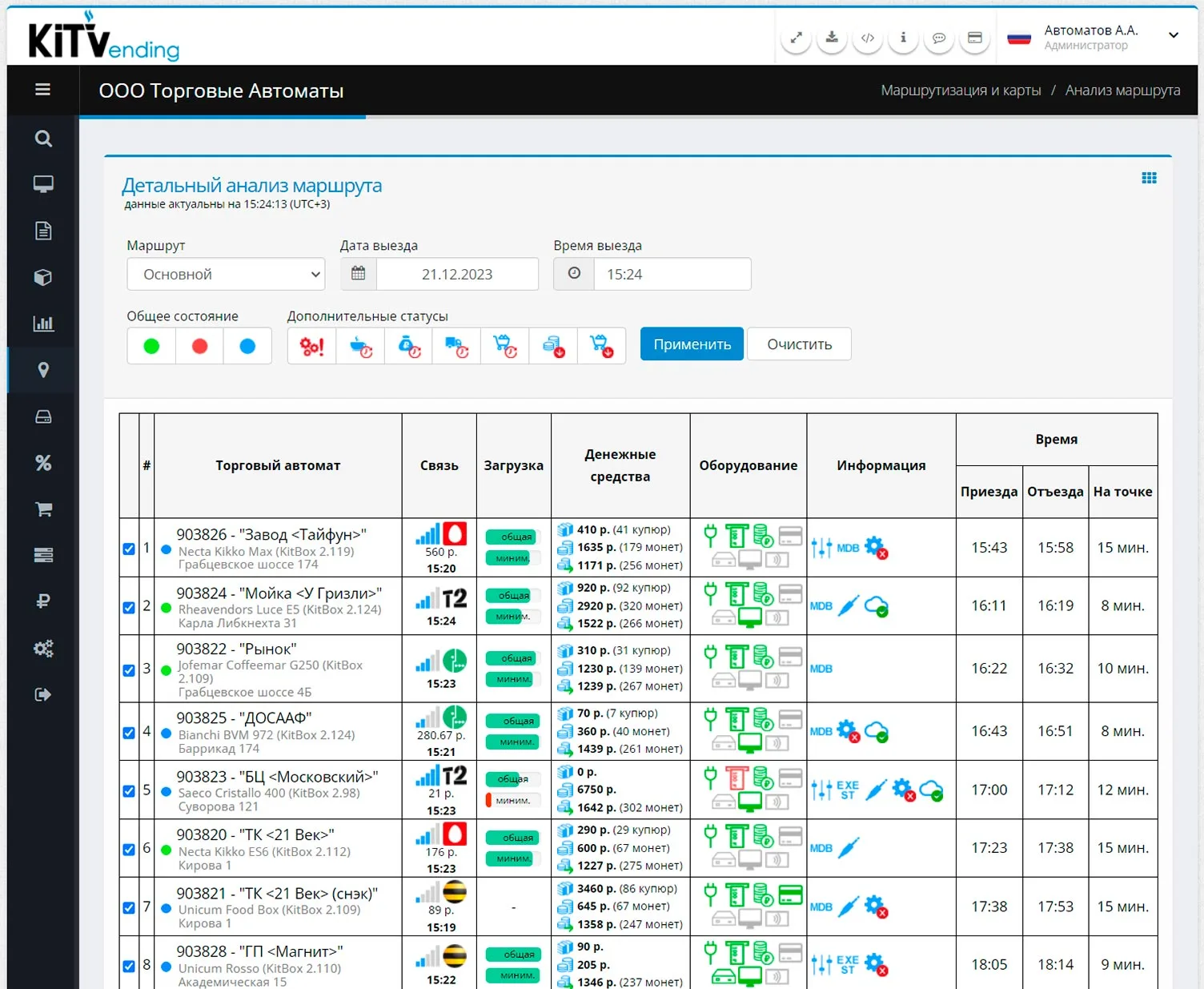
Task: Open Маршрутизация и карты breadcrumb link
Action: point(961,90)
